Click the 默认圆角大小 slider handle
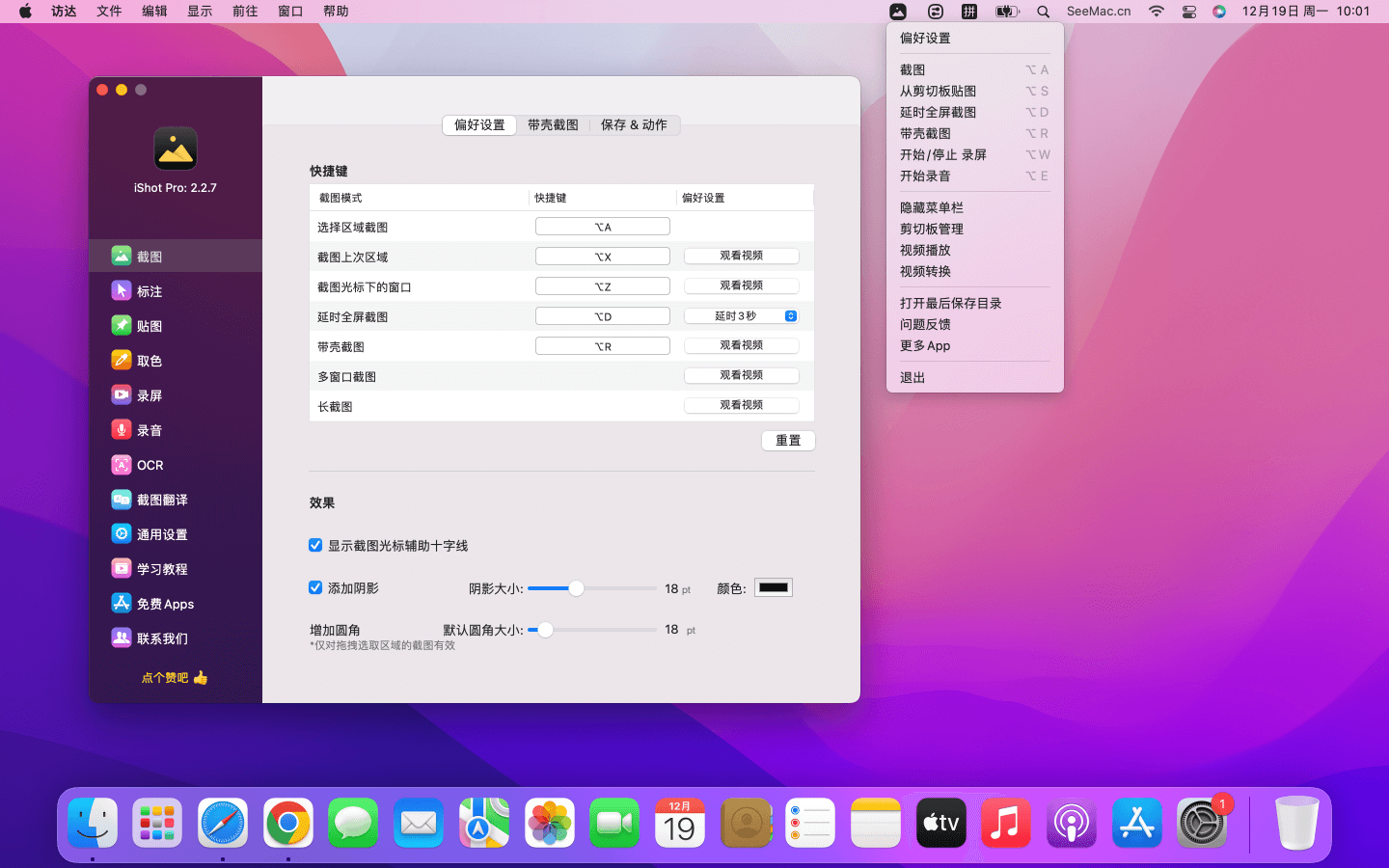 tap(545, 630)
